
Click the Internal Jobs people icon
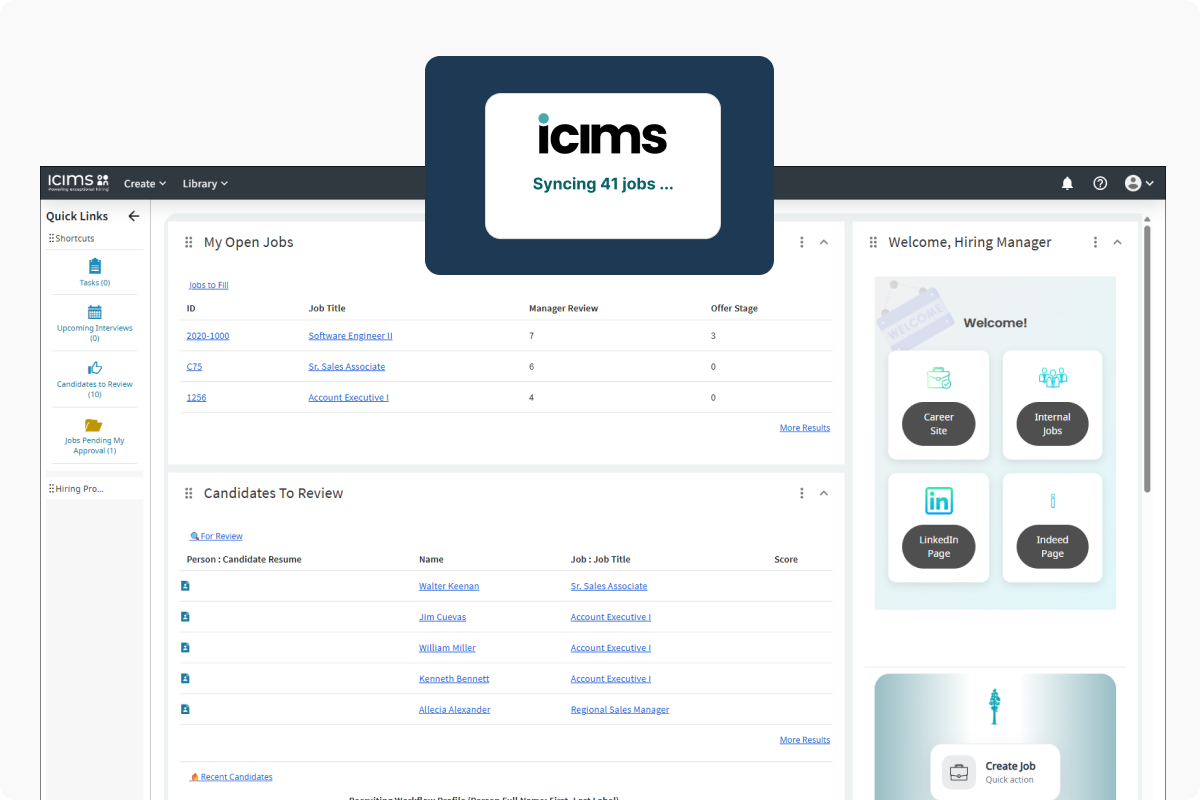coord(1053,378)
